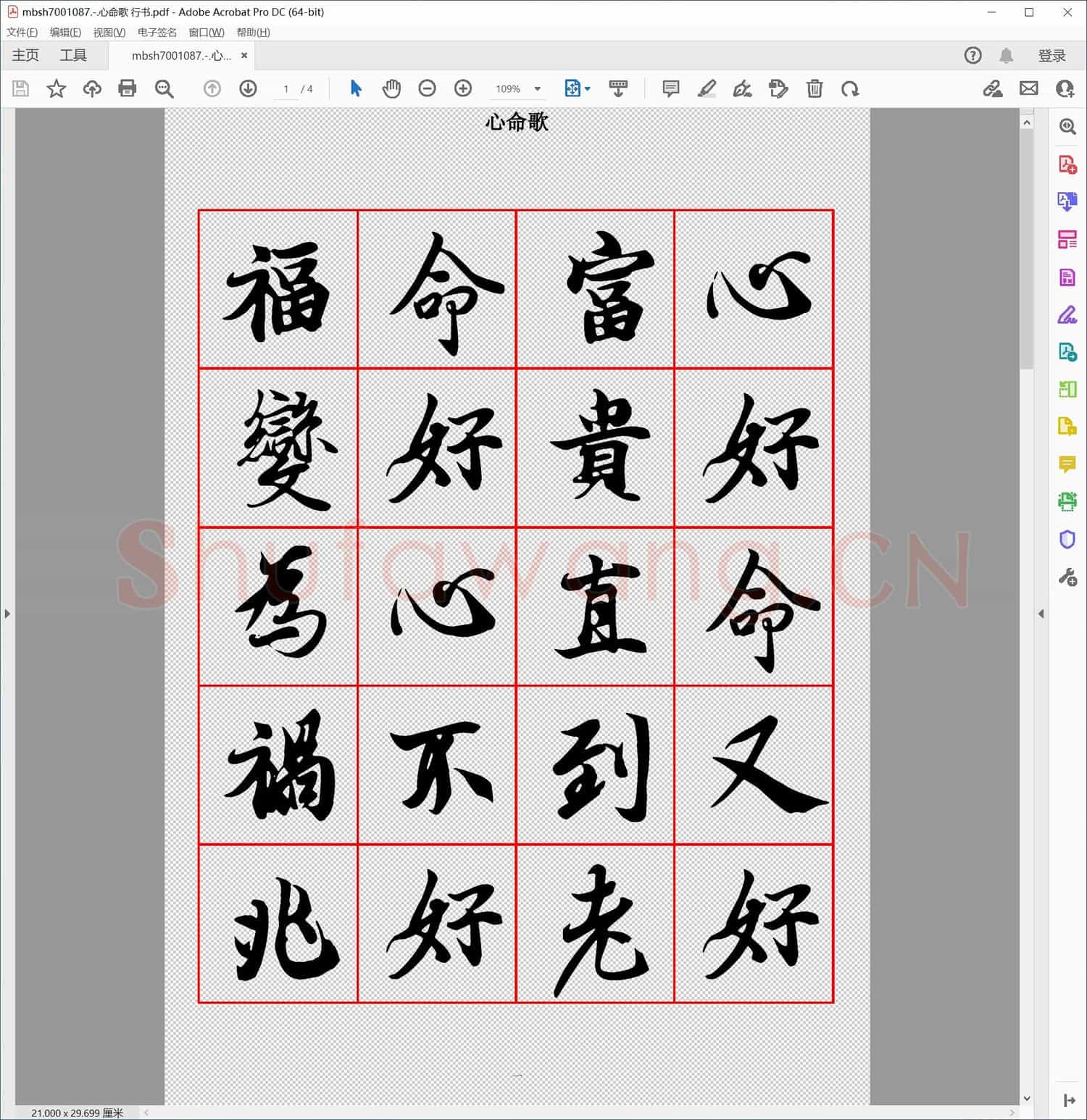Open the help question mark
The width and height of the screenshot is (1087, 1120).
click(x=973, y=55)
